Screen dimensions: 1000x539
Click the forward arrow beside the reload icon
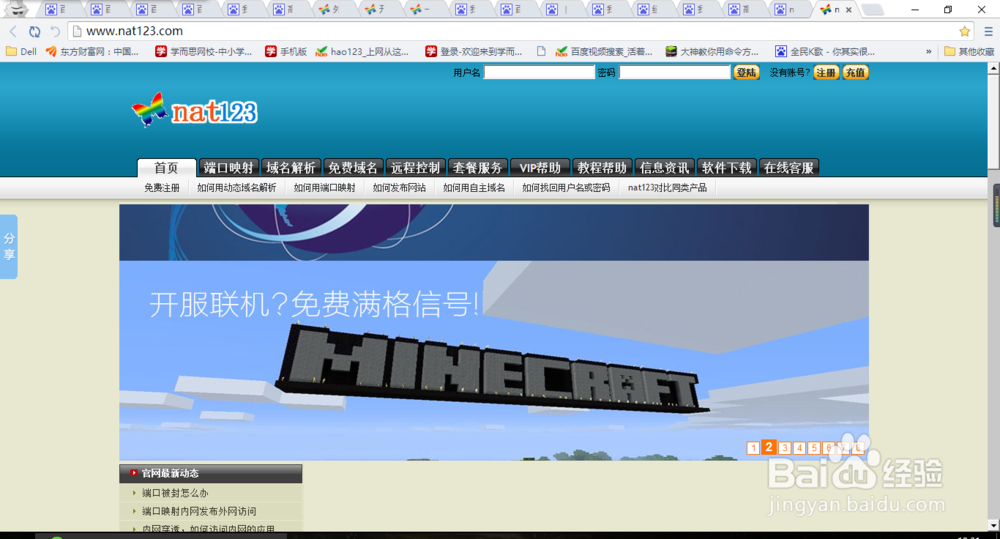pos(55,31)
